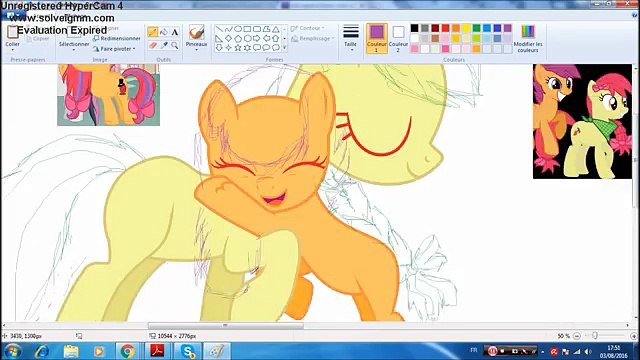Pick the green color swatch
The image size is (640, 360).
coord(476,28)
